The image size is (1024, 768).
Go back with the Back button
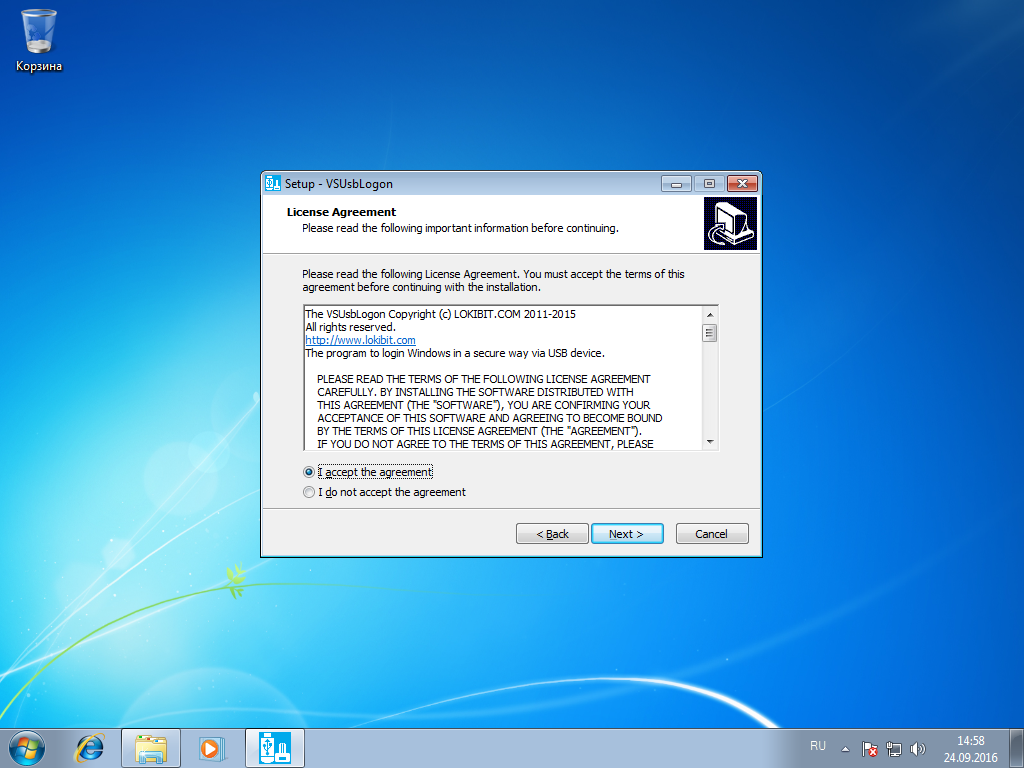pos(552,534)
